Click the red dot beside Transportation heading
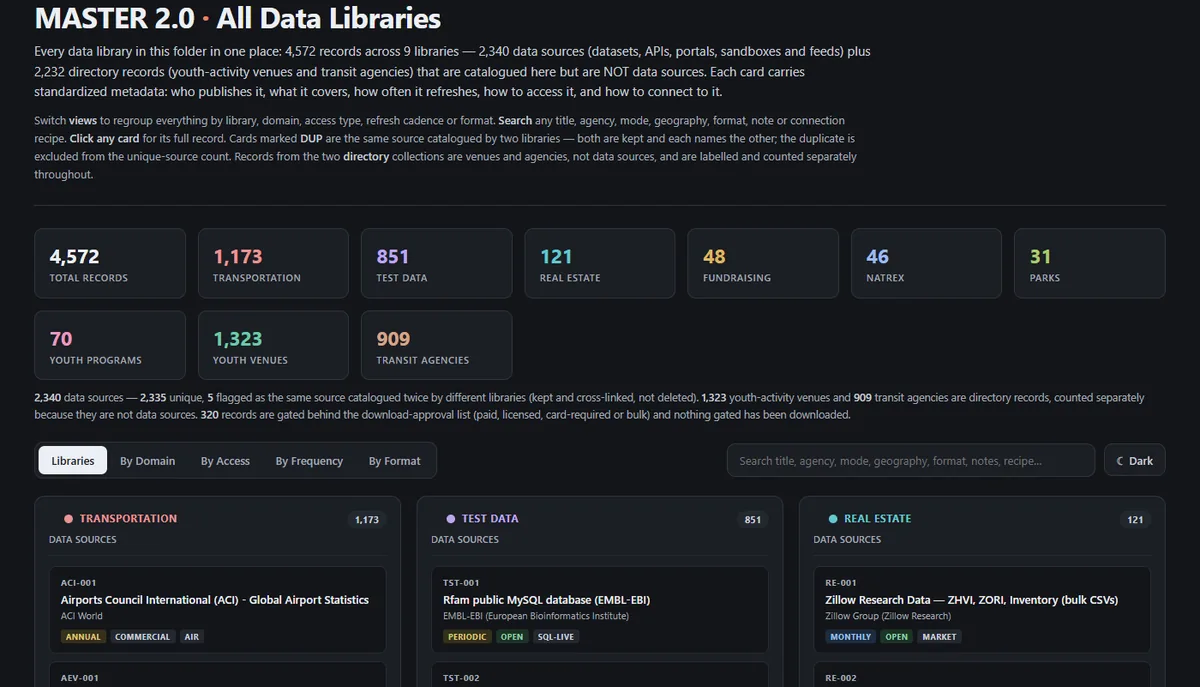This screenshot has width=1200, height=687. pyautogui.click(x=69, y=519)
